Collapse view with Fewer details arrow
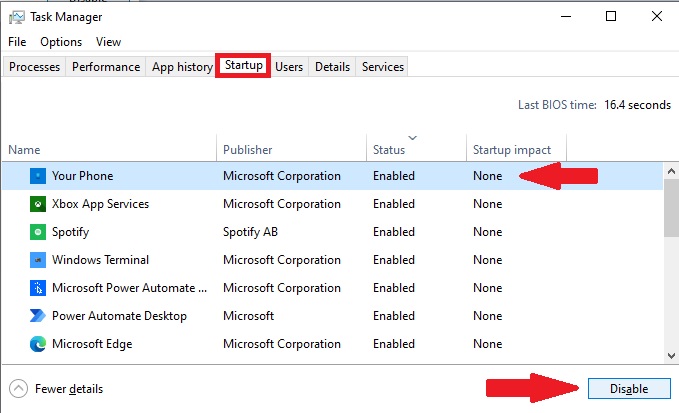The width and height of the screenshot is (679, 413). (x=18, y=388)
